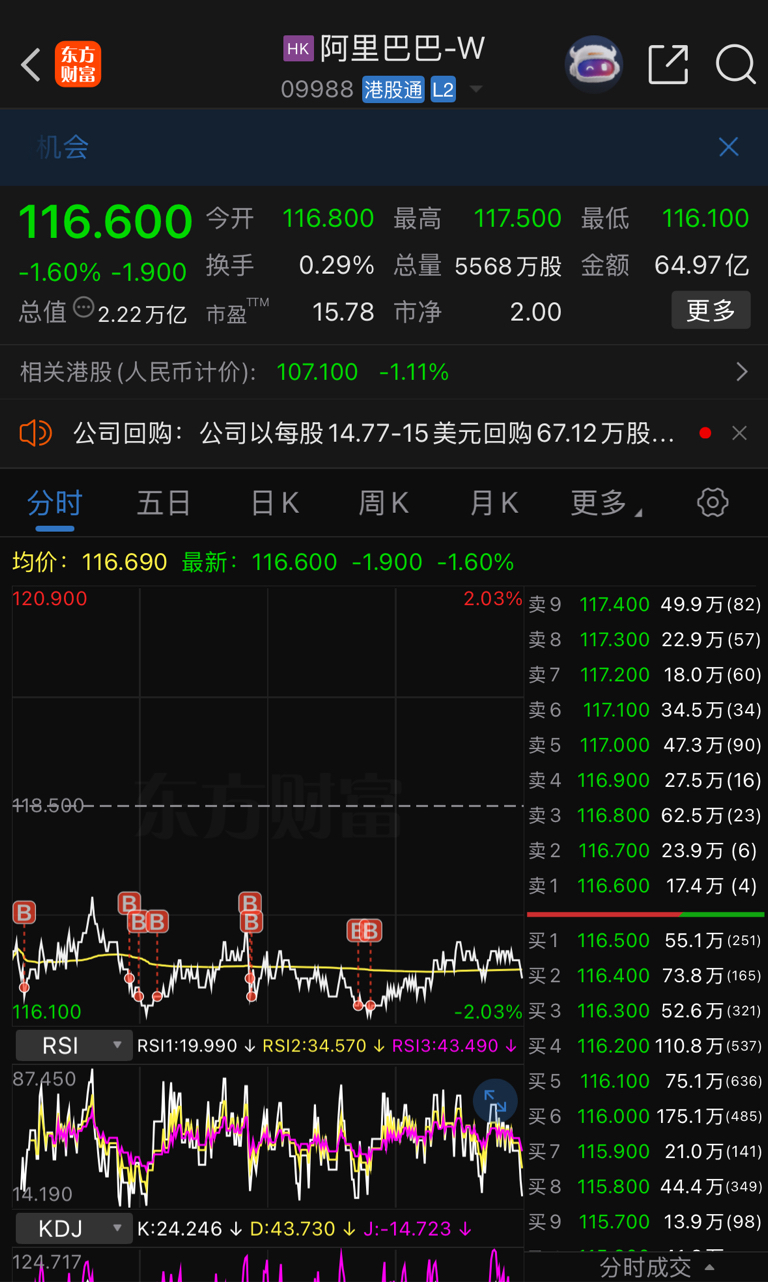
Task: Tap the 买4 116.200 order row
Action: [x=645, y=1046]
